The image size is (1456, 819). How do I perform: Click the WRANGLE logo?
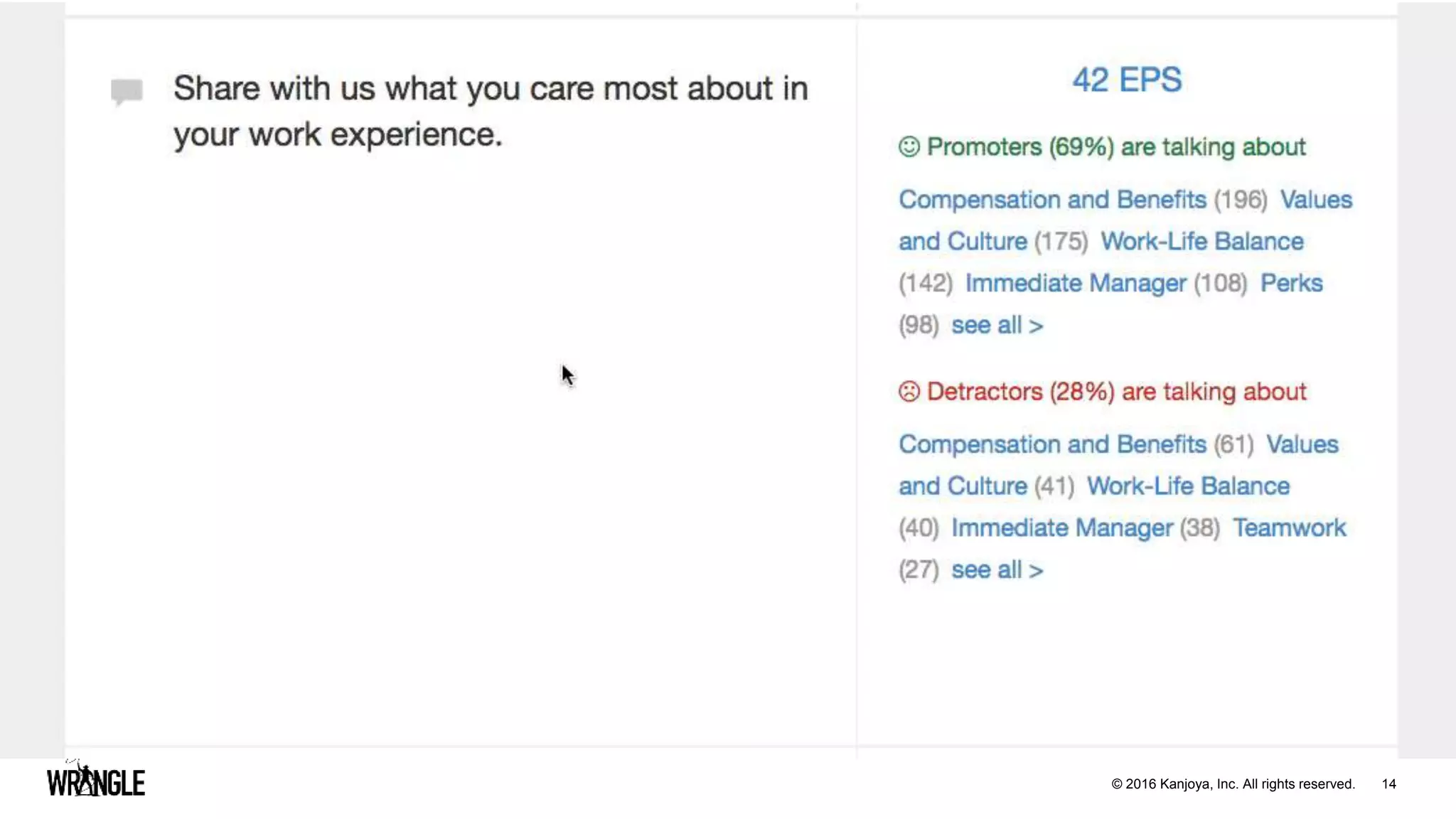96,780
